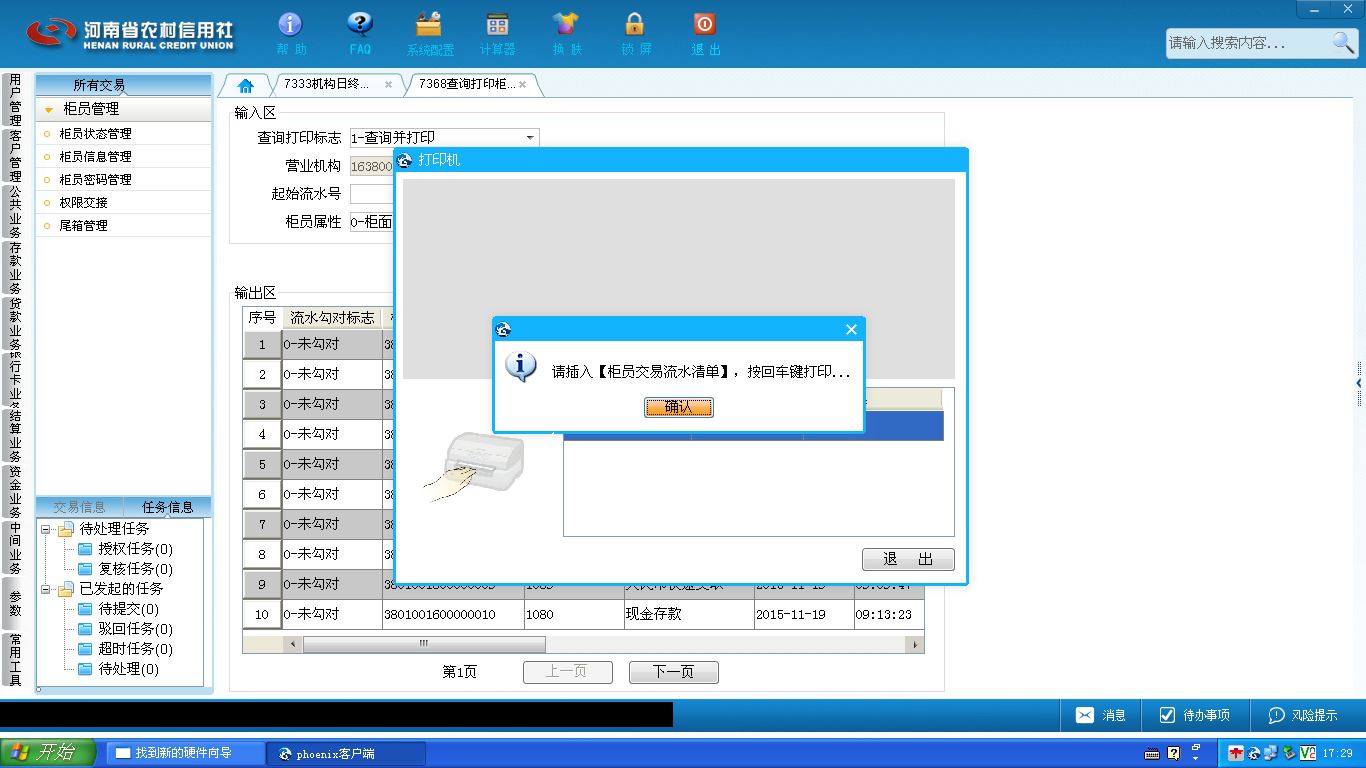
Task: Switch to the 任务信息 tab
Action: (167, 507)
